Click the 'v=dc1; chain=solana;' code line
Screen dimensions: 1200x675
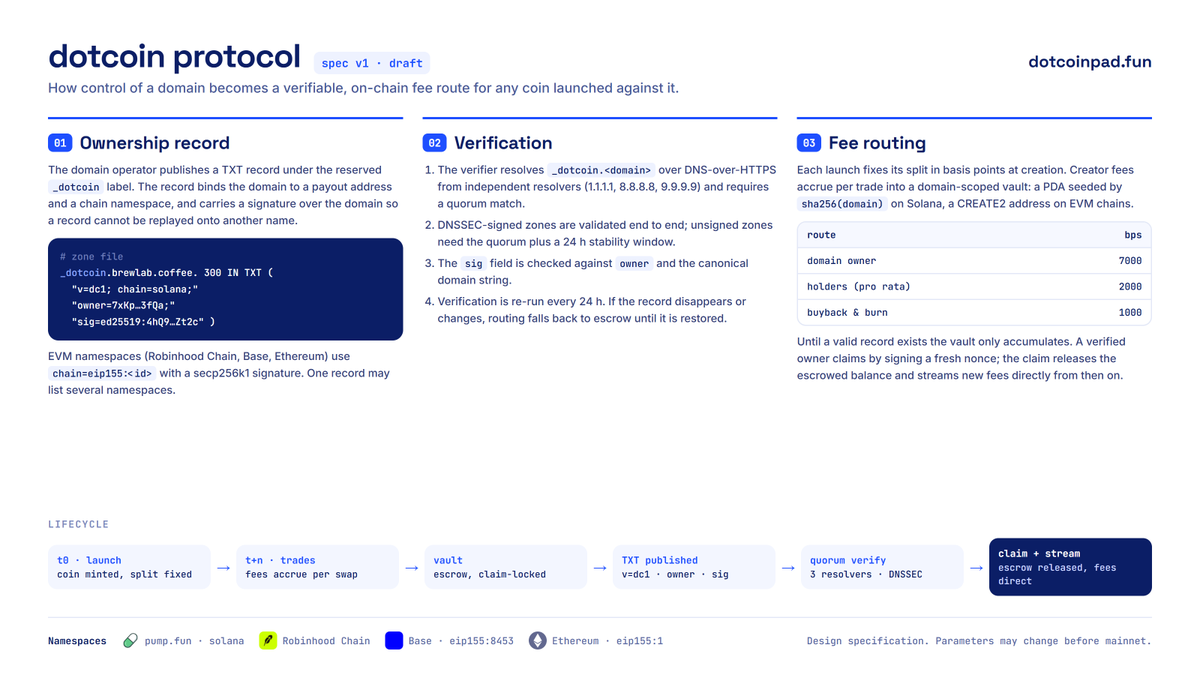tap(135, 289)
